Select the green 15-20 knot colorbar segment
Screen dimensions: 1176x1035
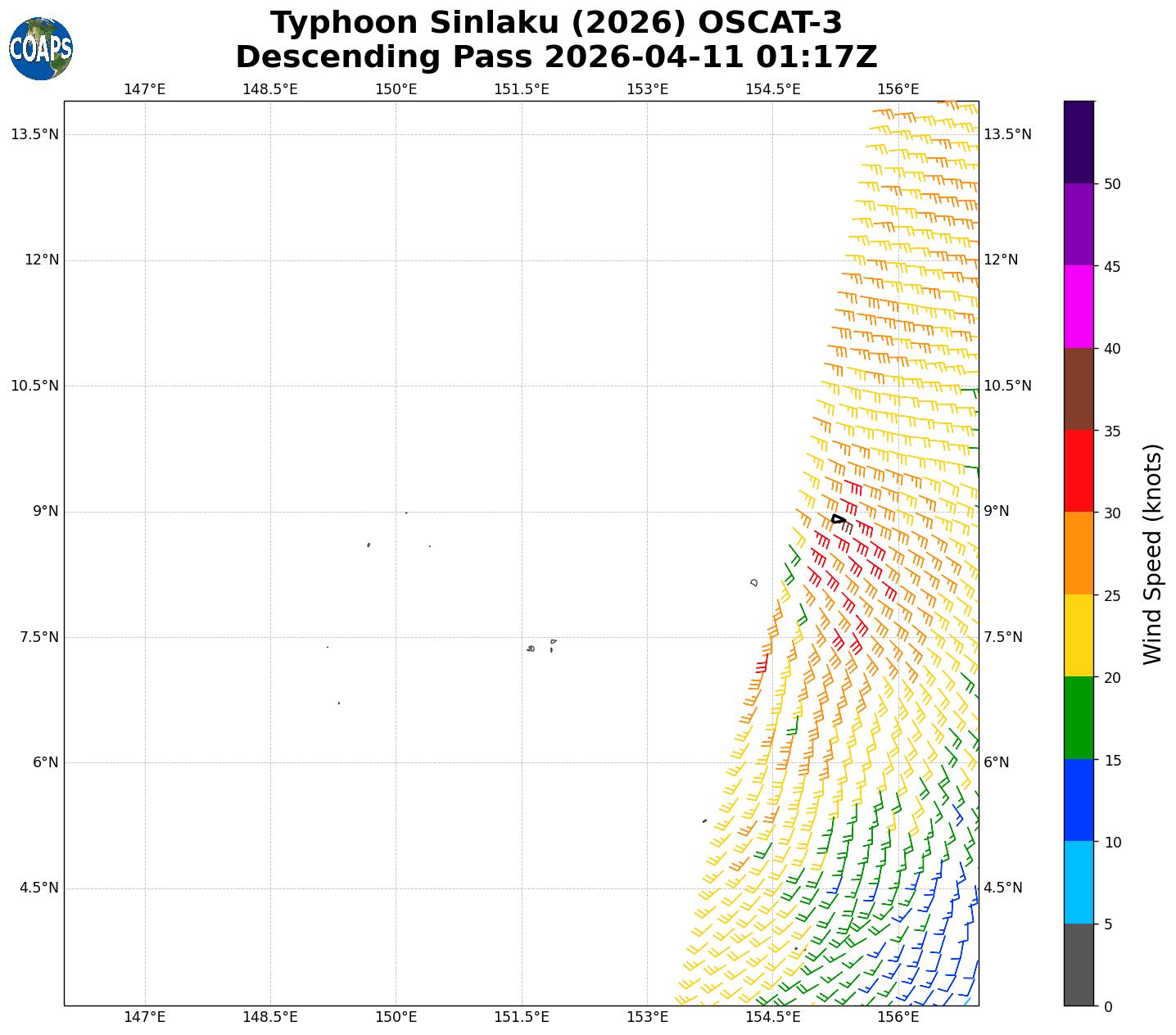point(1079,718)
